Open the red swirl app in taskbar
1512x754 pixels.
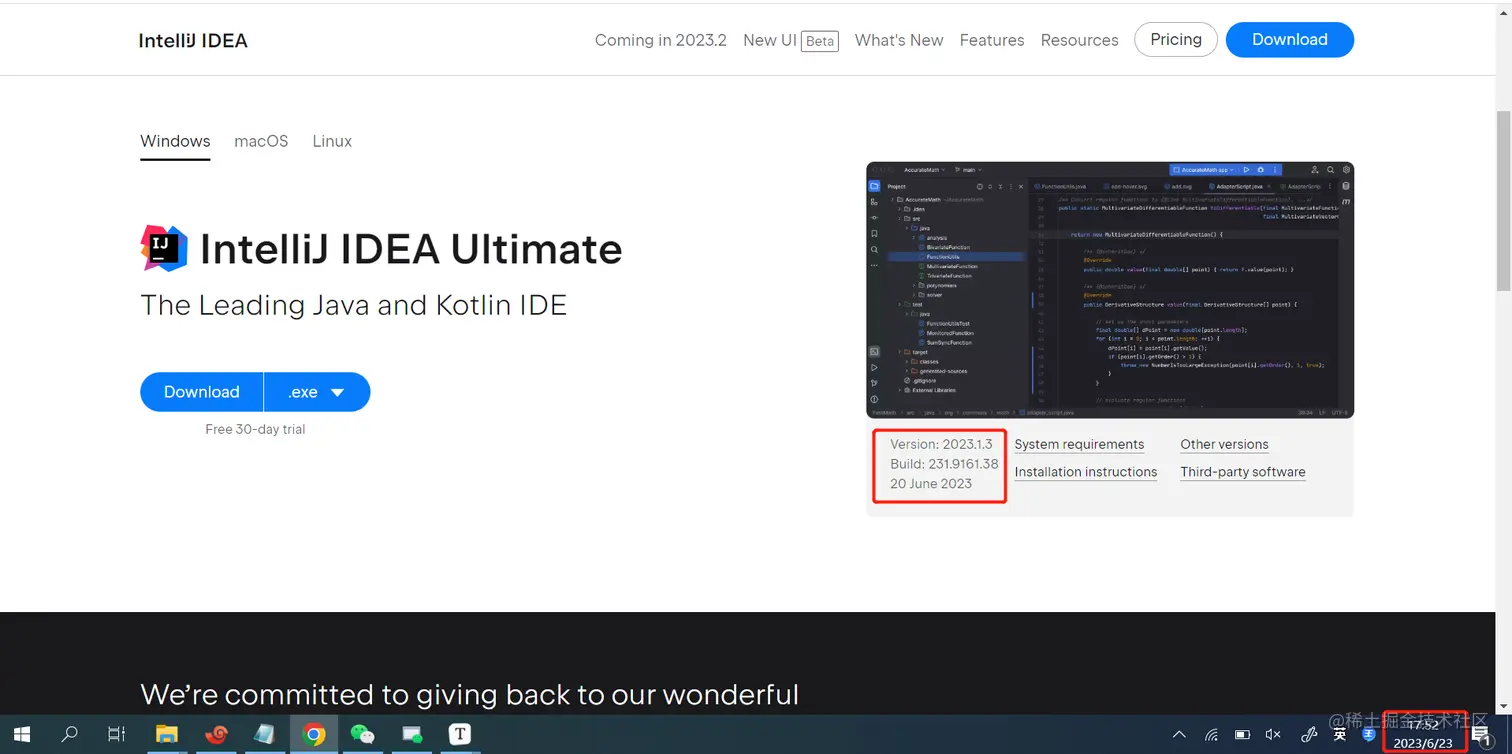pos(216,735)
